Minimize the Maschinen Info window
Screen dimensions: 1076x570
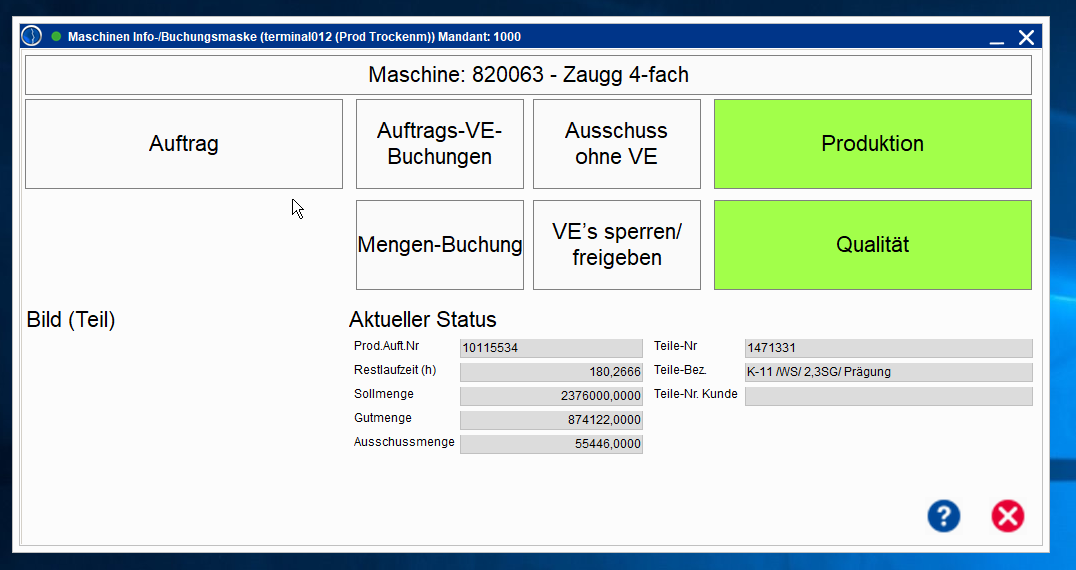point(996,38)
